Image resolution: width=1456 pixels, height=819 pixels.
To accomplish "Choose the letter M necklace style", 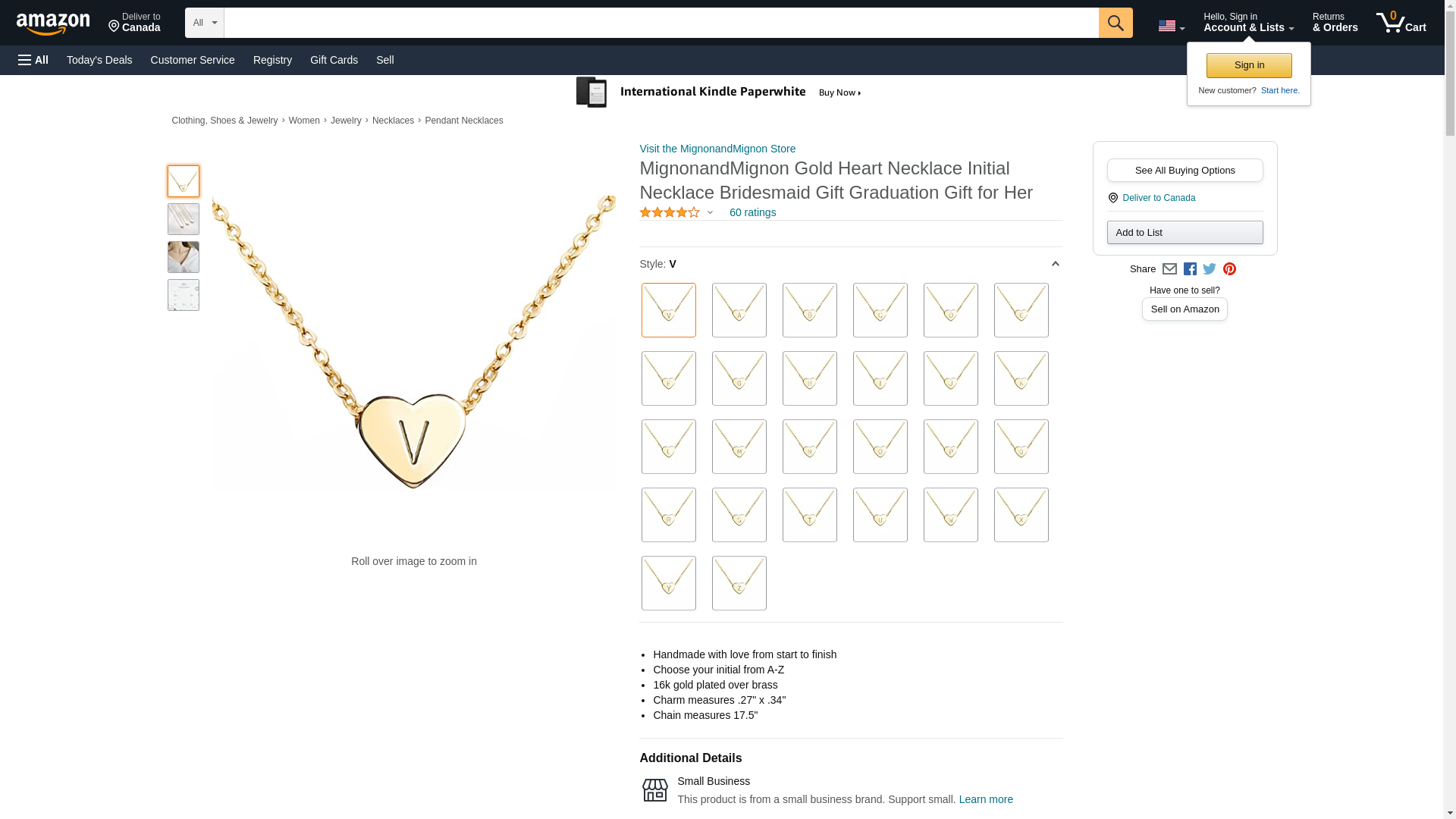I will (x=739, y=447).
